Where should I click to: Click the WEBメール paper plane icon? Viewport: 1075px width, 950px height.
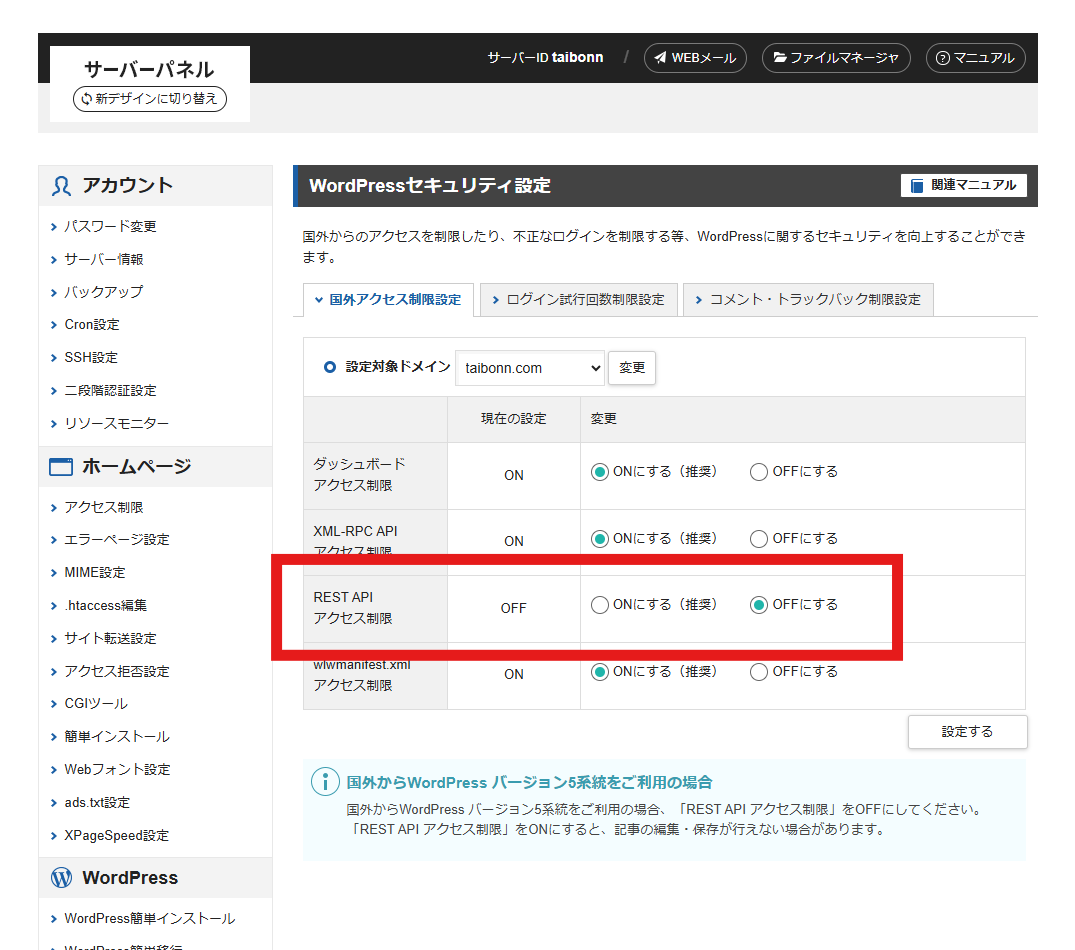[x=660, y=58]
